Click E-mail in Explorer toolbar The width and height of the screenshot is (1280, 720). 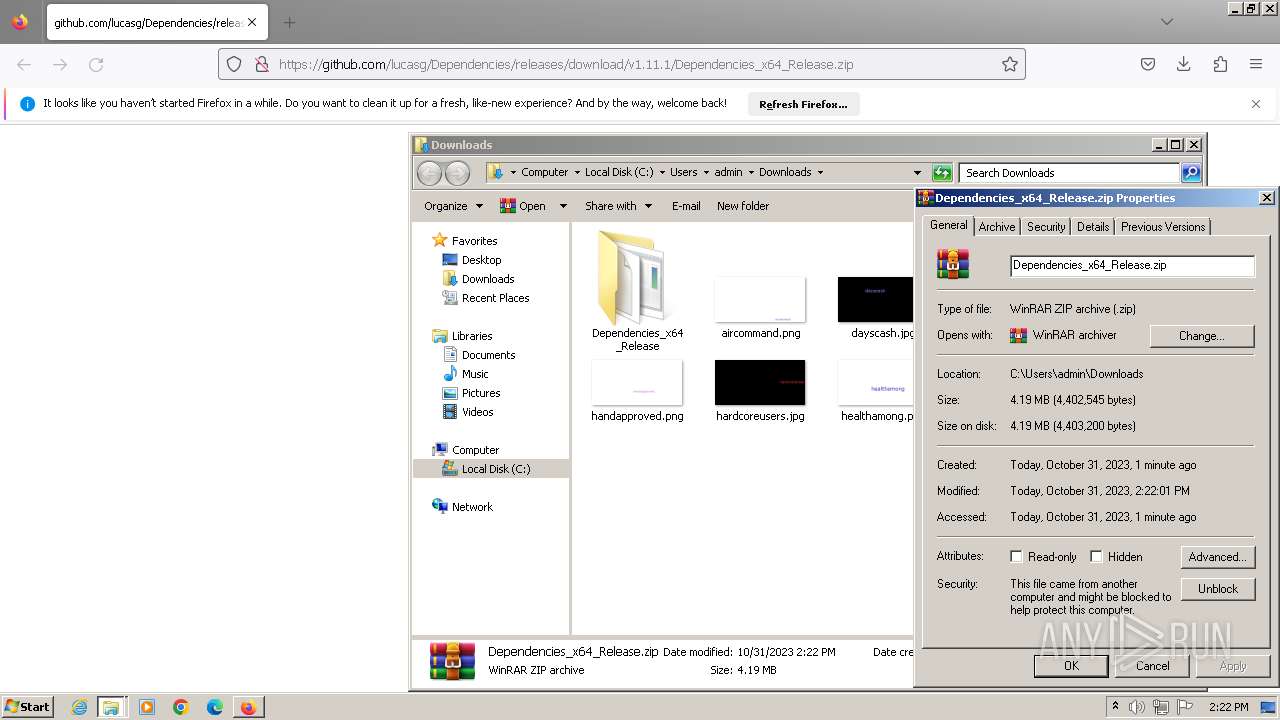pos(686,206)
